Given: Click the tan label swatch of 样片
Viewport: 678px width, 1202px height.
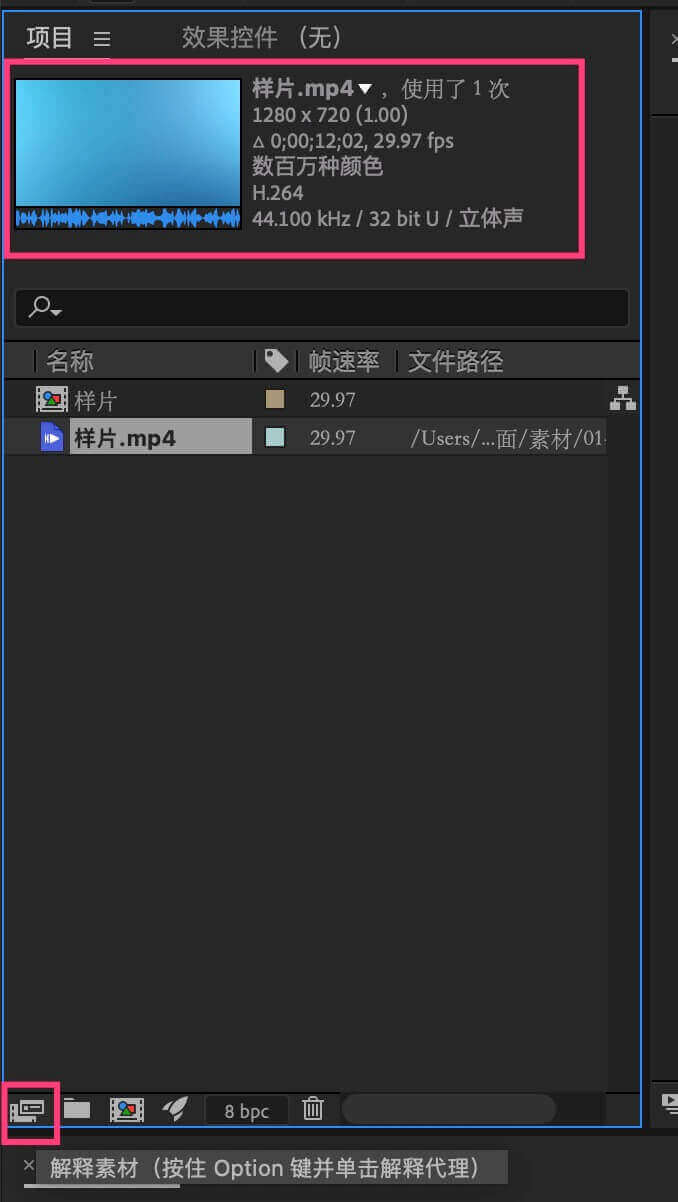Looking at the screenshot, I should [x=275, y=400].
